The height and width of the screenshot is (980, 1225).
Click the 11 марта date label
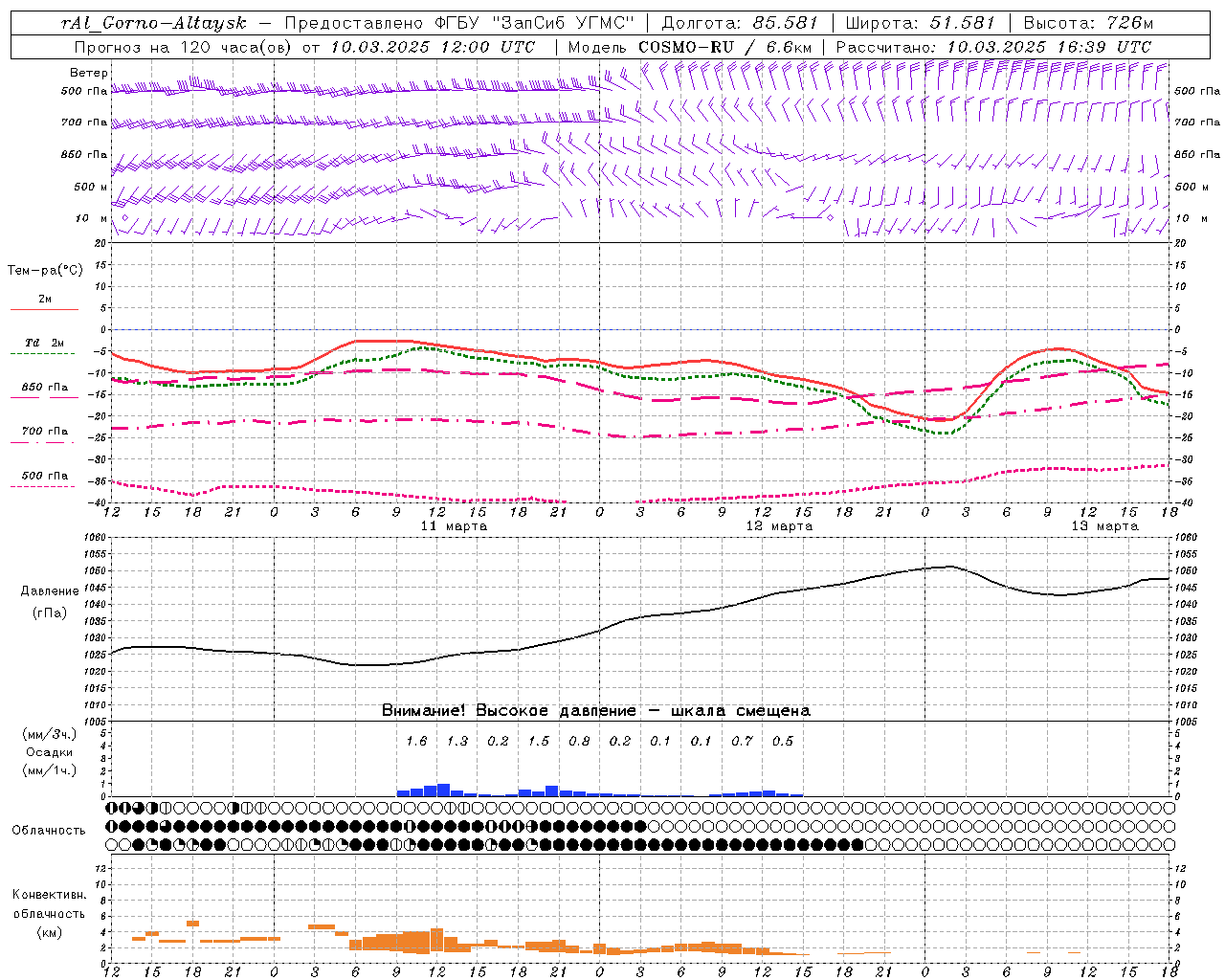454,526
